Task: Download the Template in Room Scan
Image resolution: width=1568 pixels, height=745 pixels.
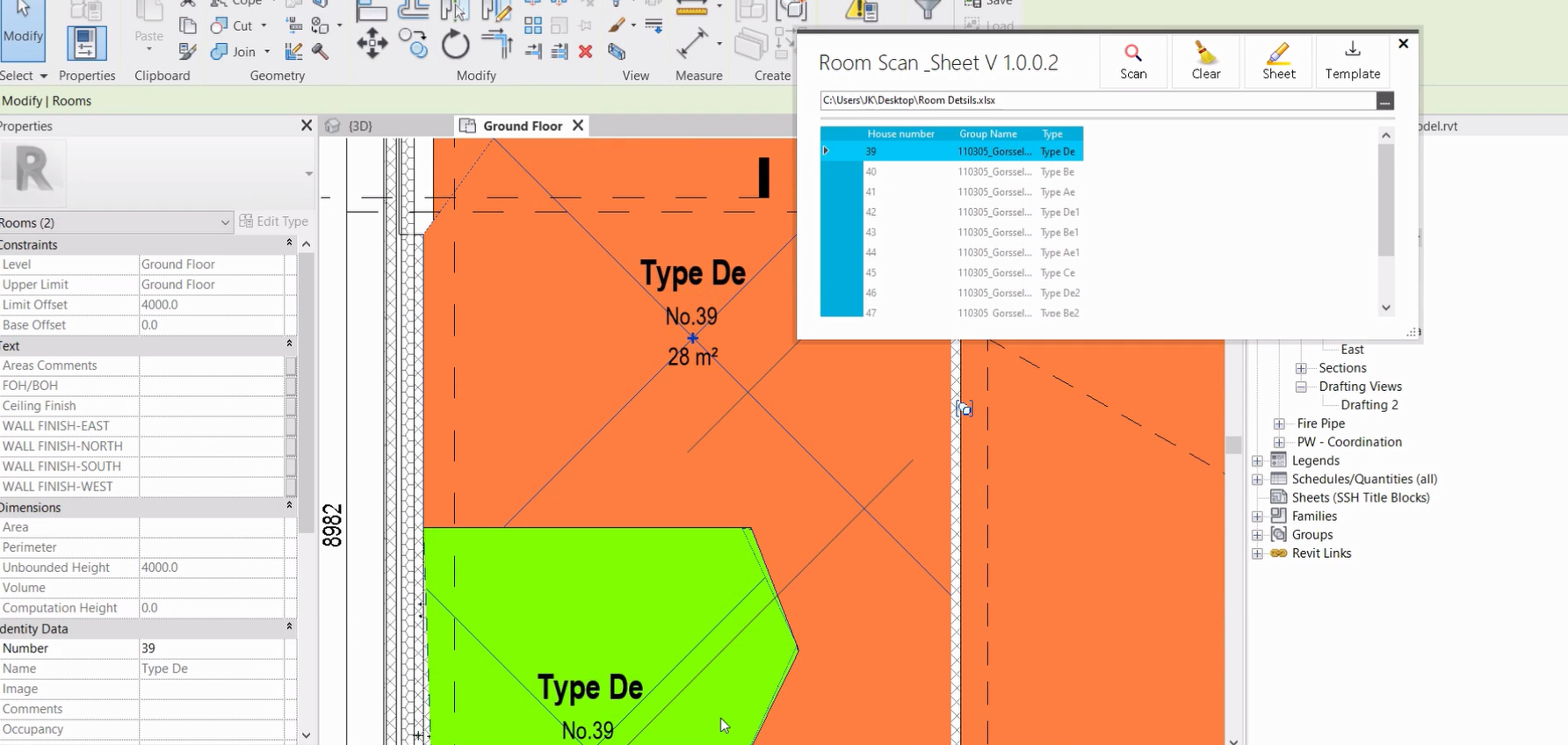Action: [x=1352, y=61]
